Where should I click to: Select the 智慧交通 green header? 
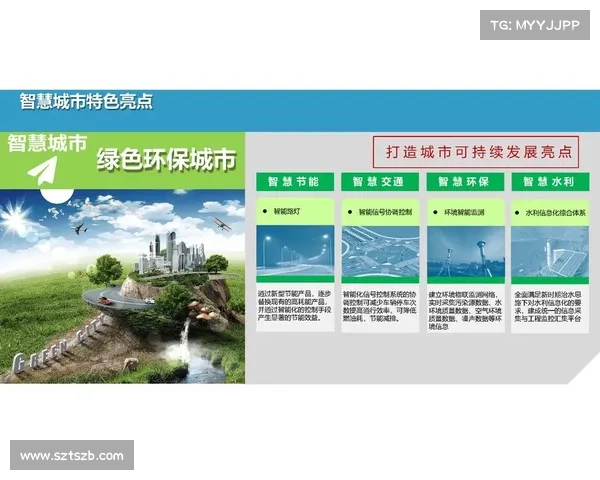coord(380,181)
